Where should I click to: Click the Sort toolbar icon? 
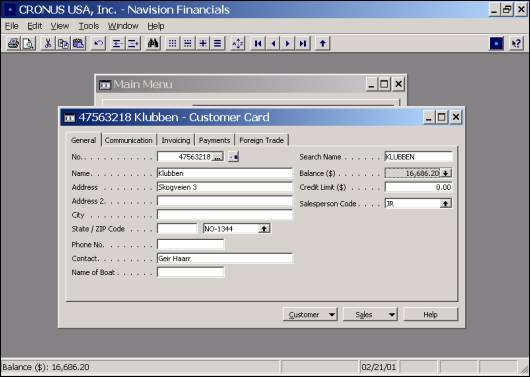coord(238,43)
